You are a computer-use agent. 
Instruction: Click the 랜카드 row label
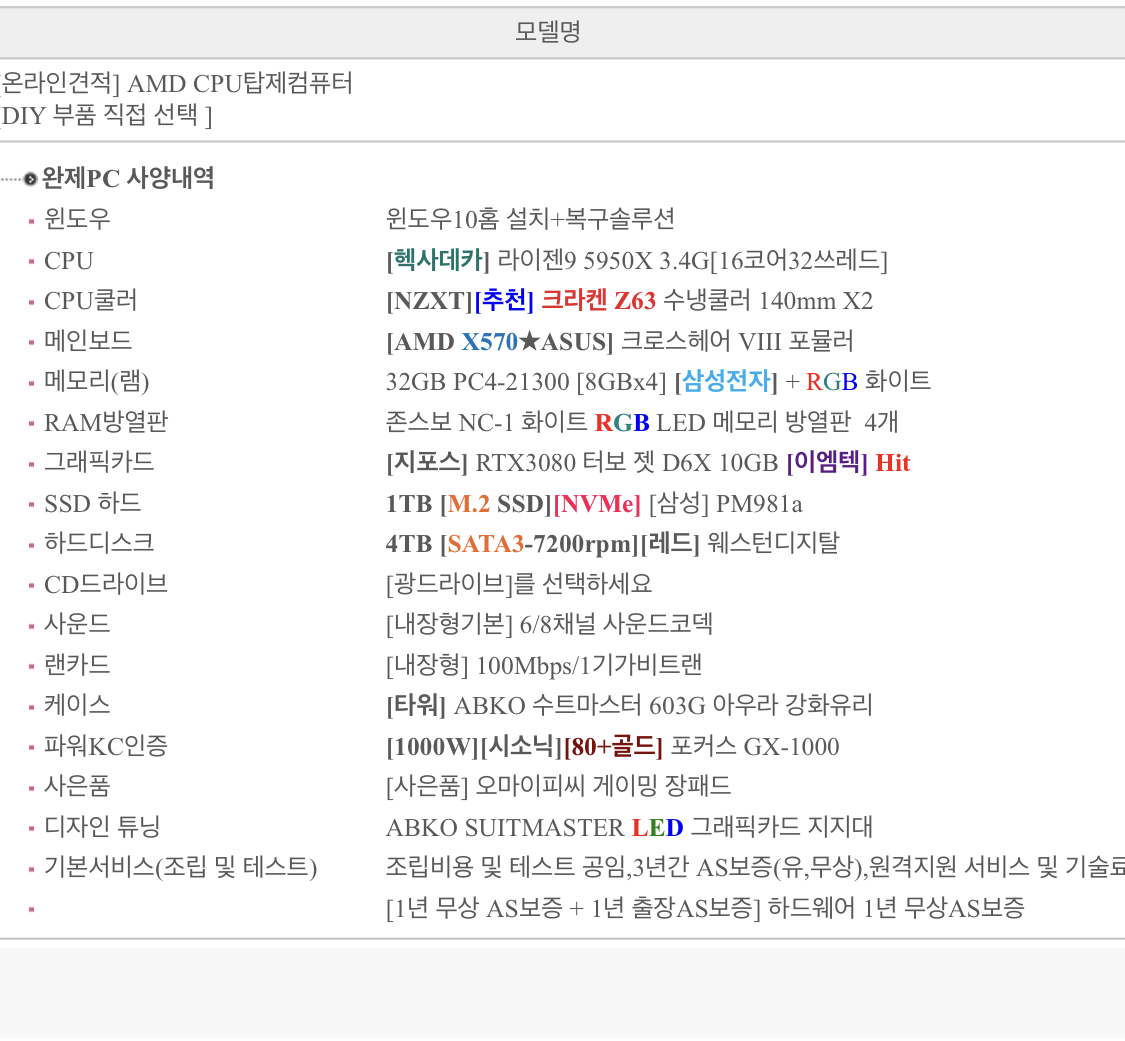(77, 665)
